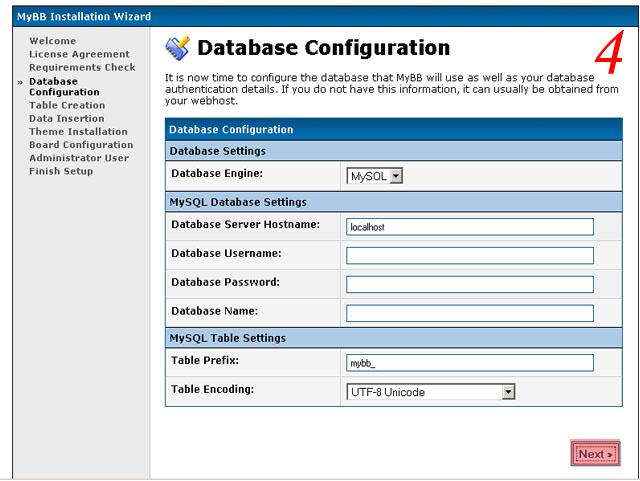Click the Table Encoding label
Viewport: 640px width, 481px height.
click(x=212, y=389)
